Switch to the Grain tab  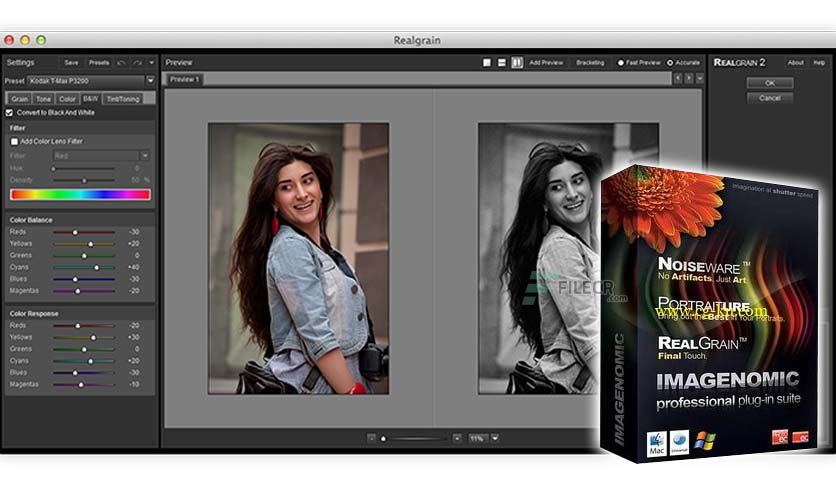[20, 99]
